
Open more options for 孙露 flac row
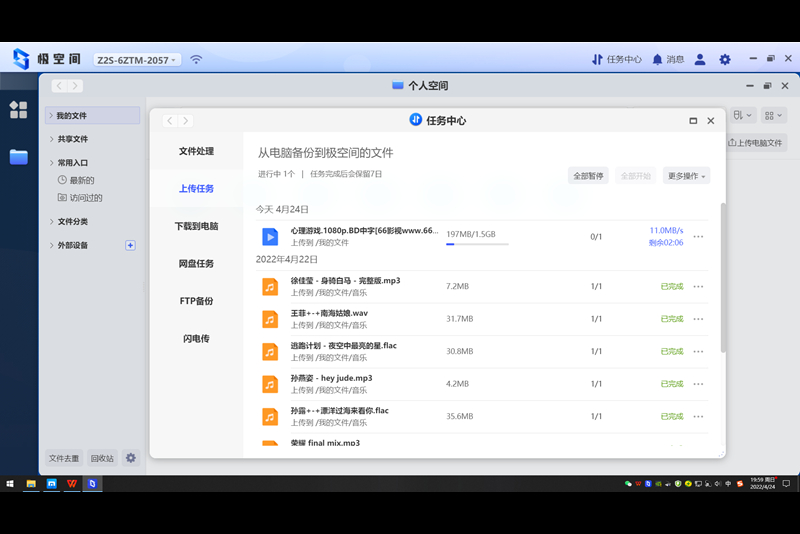(x=698, y=417)
